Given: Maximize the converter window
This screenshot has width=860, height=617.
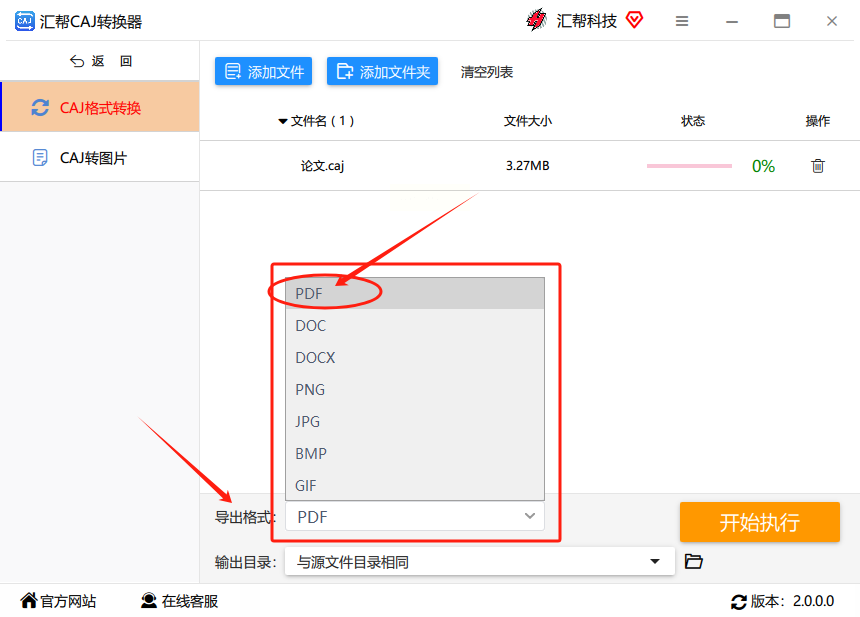Looking at the screenshot, I should tap(782, 21).
